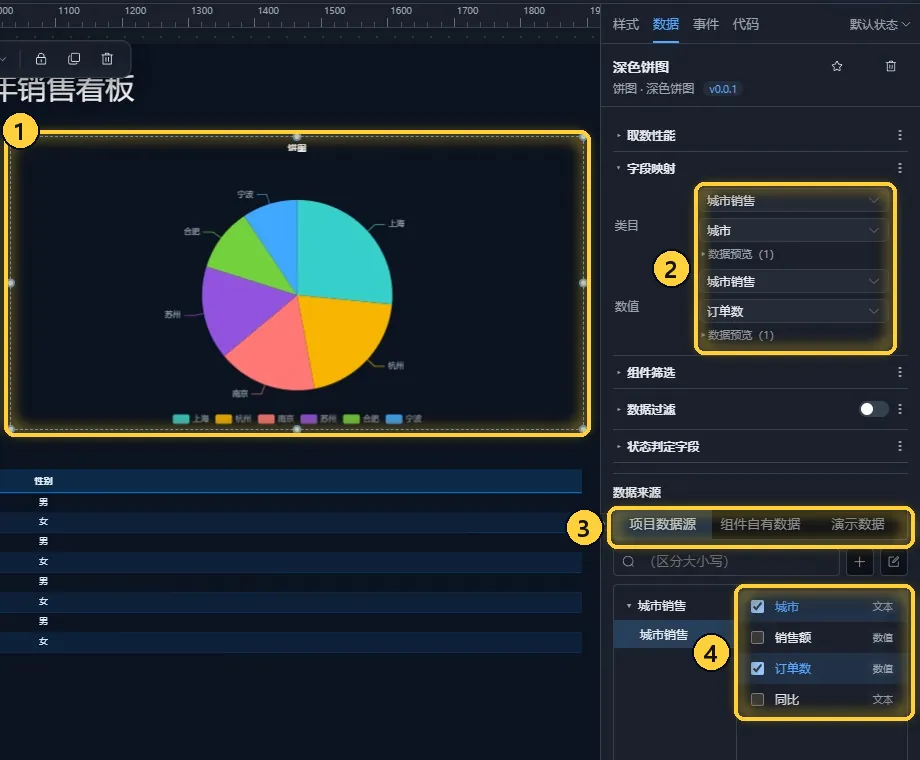Uncheck the 订单数 field checkbox
The image size is (920, 760).
757,668
